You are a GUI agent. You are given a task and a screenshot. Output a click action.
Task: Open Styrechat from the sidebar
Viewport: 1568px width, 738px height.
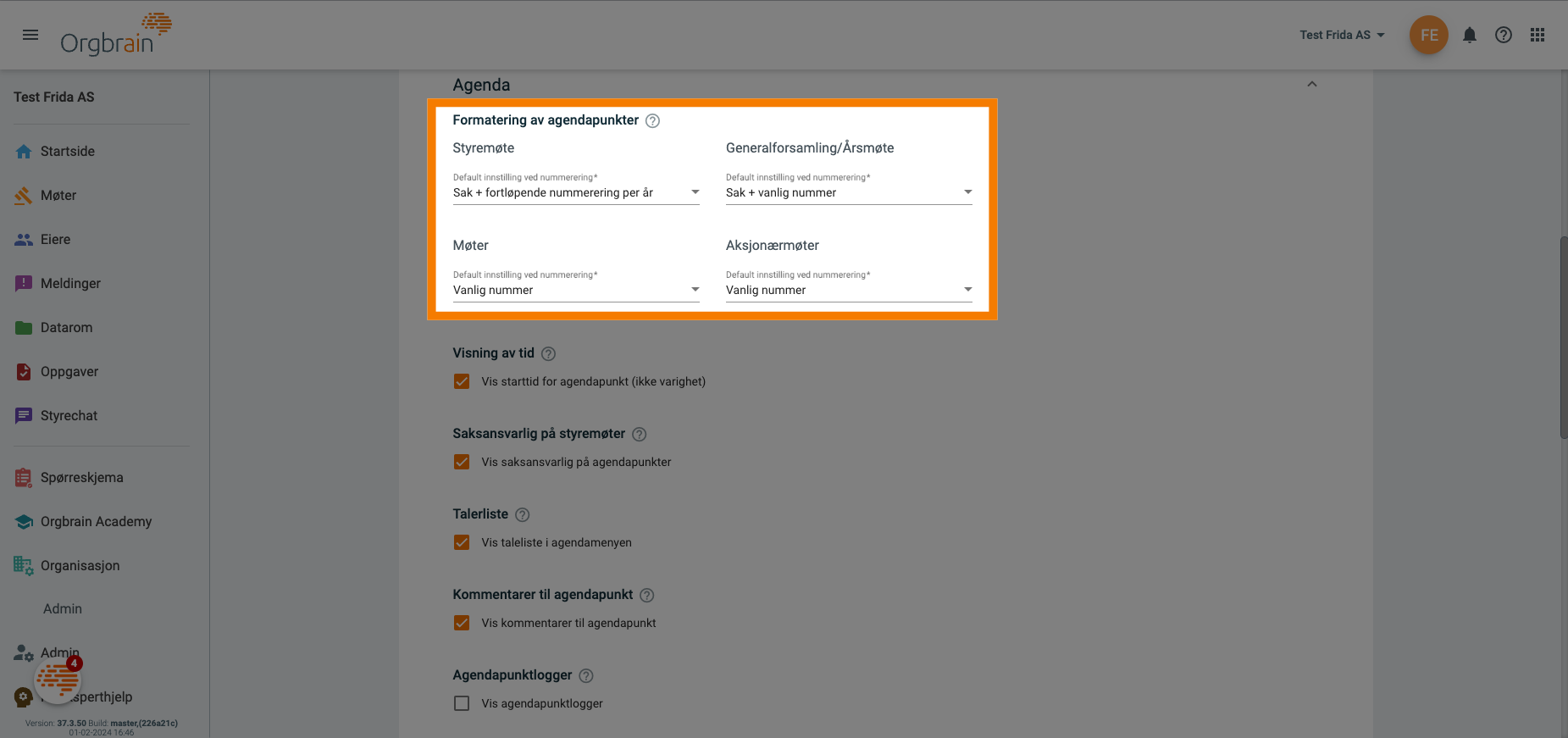click(69, 415)
